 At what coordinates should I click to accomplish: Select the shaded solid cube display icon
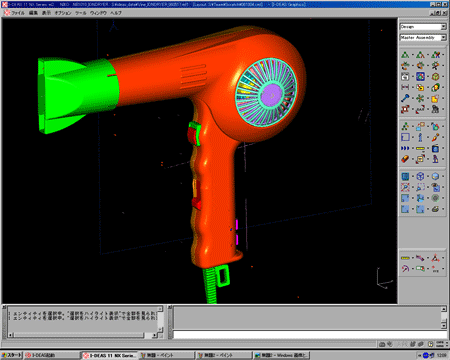pos(435,176)
